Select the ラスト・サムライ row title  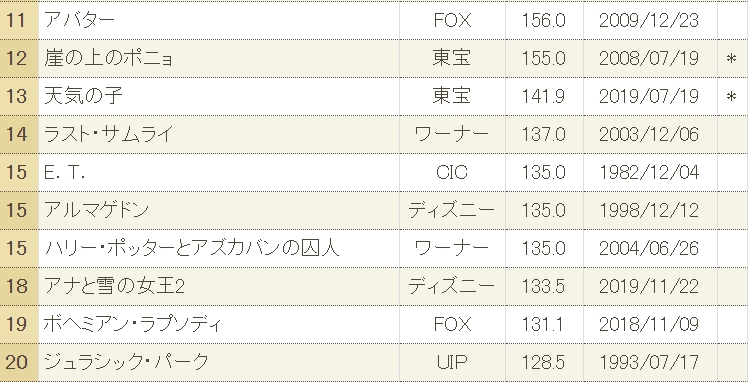coord(108,134)
